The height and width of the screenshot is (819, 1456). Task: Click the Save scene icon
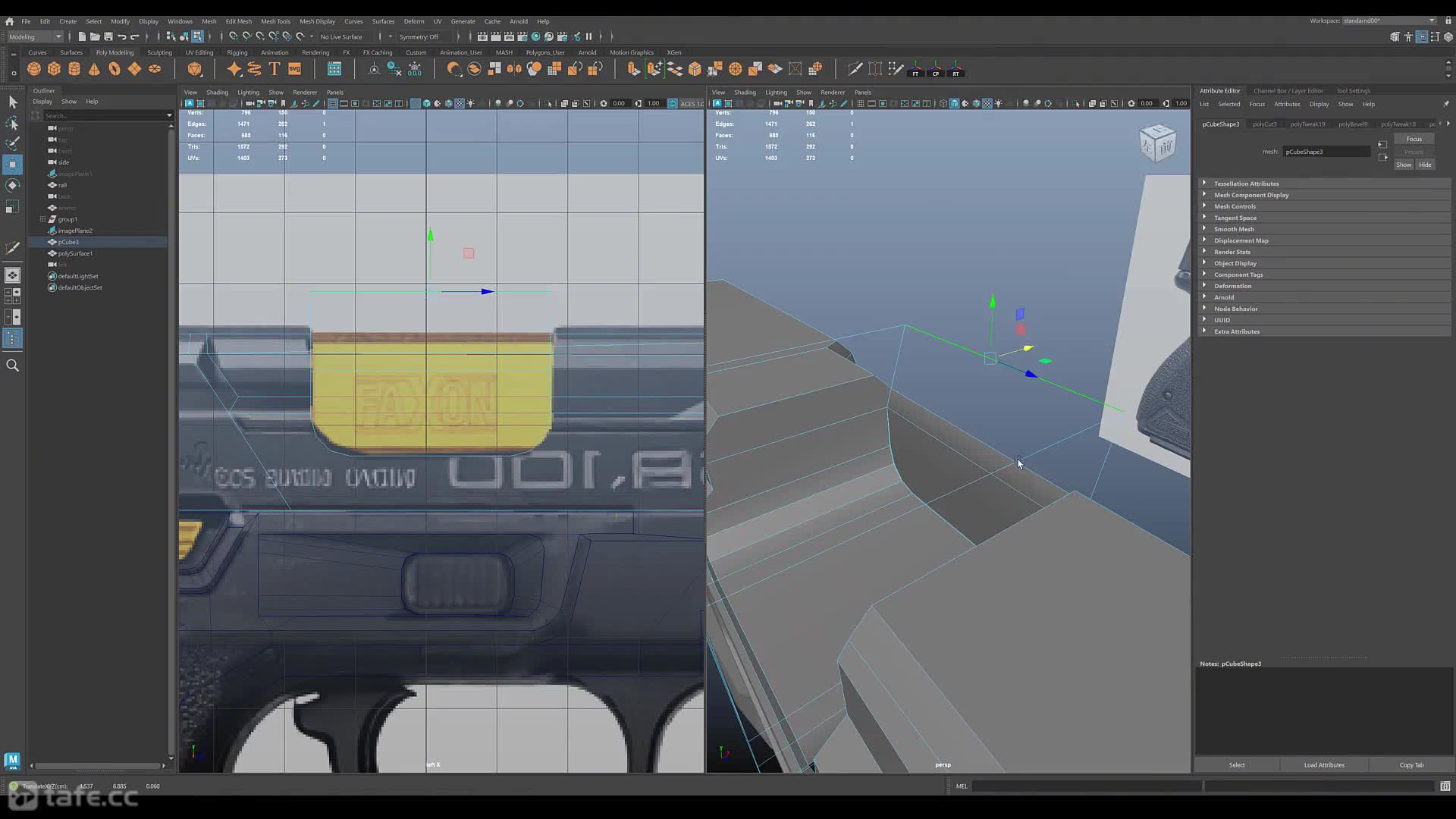click(108, 36)
